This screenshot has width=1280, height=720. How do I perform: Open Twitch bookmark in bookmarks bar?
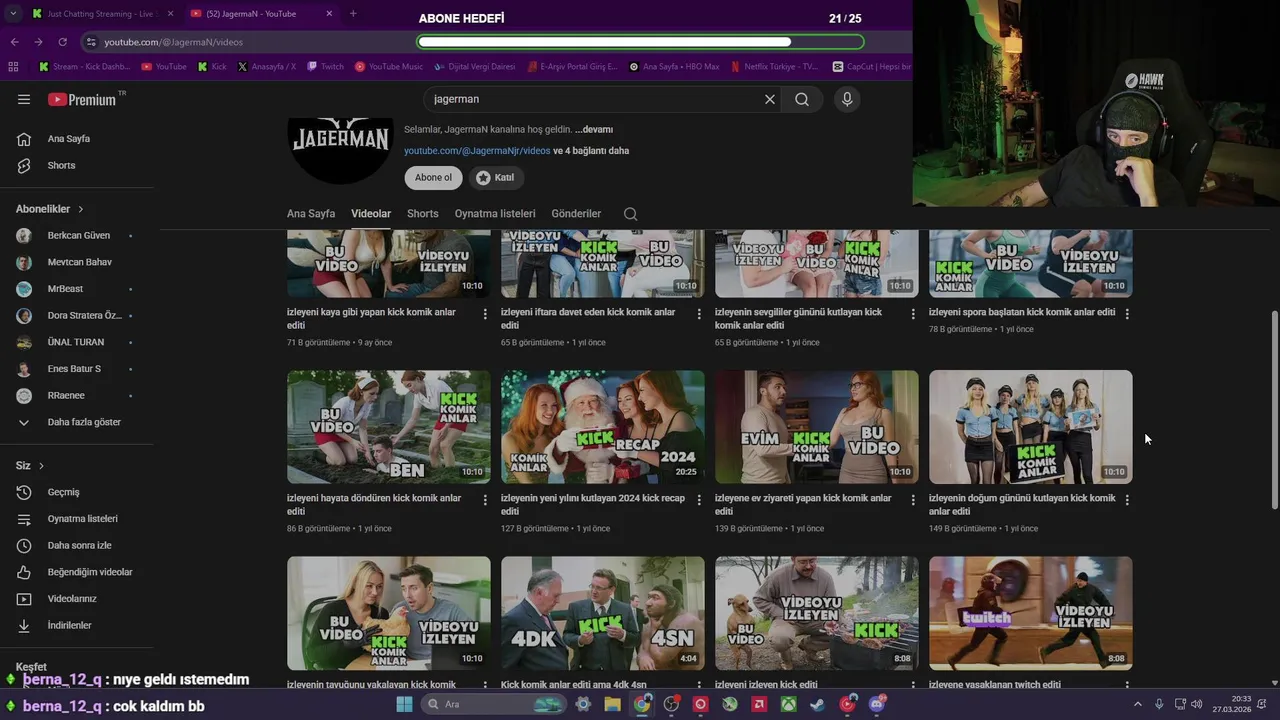point(325,67)
